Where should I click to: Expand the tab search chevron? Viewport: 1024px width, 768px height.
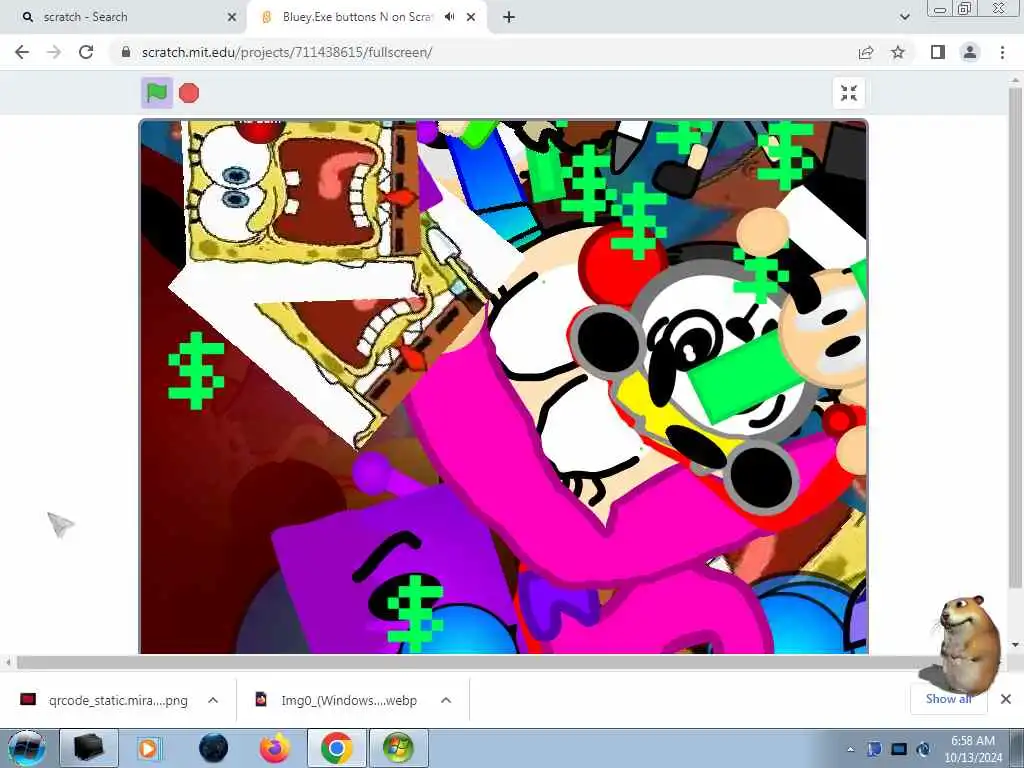[904, 17]
